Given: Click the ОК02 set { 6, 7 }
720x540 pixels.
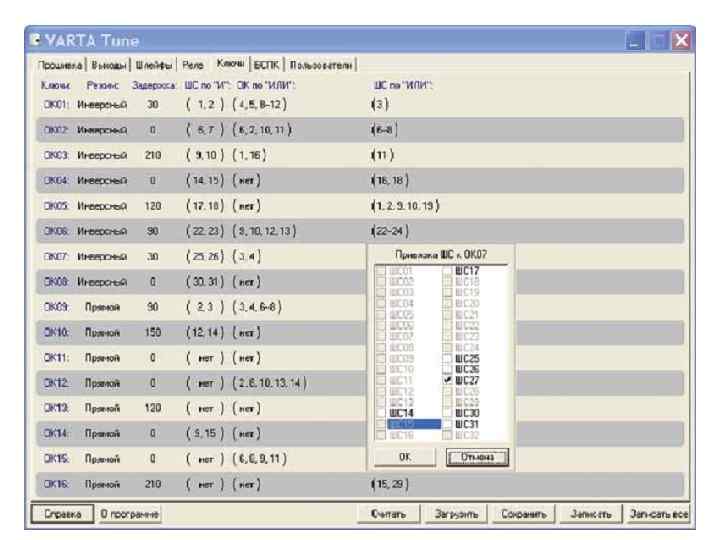Looking at the screenshot, I should pyautogui.click(x=205, y=130).
